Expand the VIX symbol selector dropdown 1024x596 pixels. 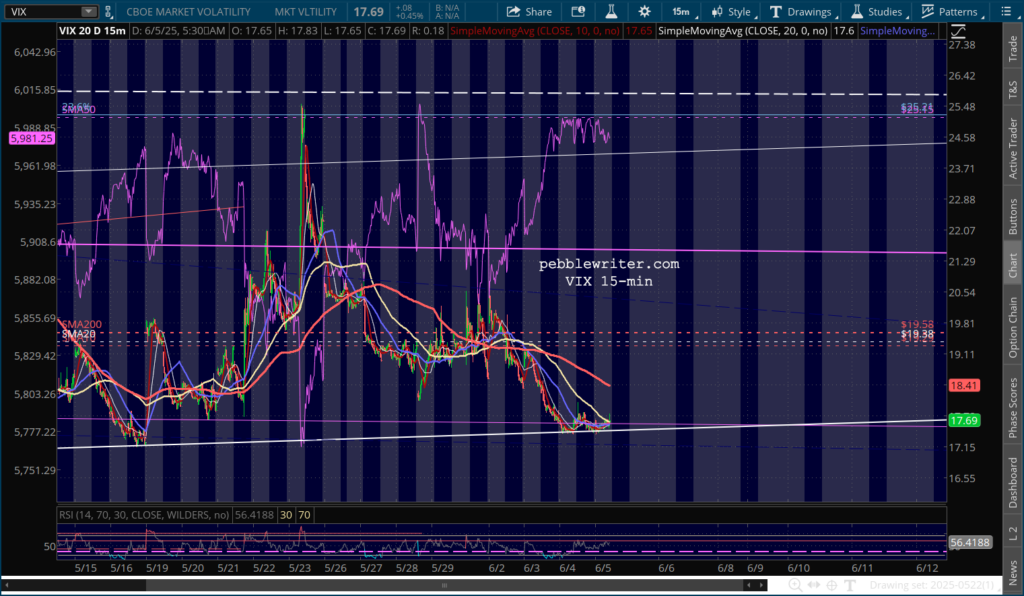(88, 12)
